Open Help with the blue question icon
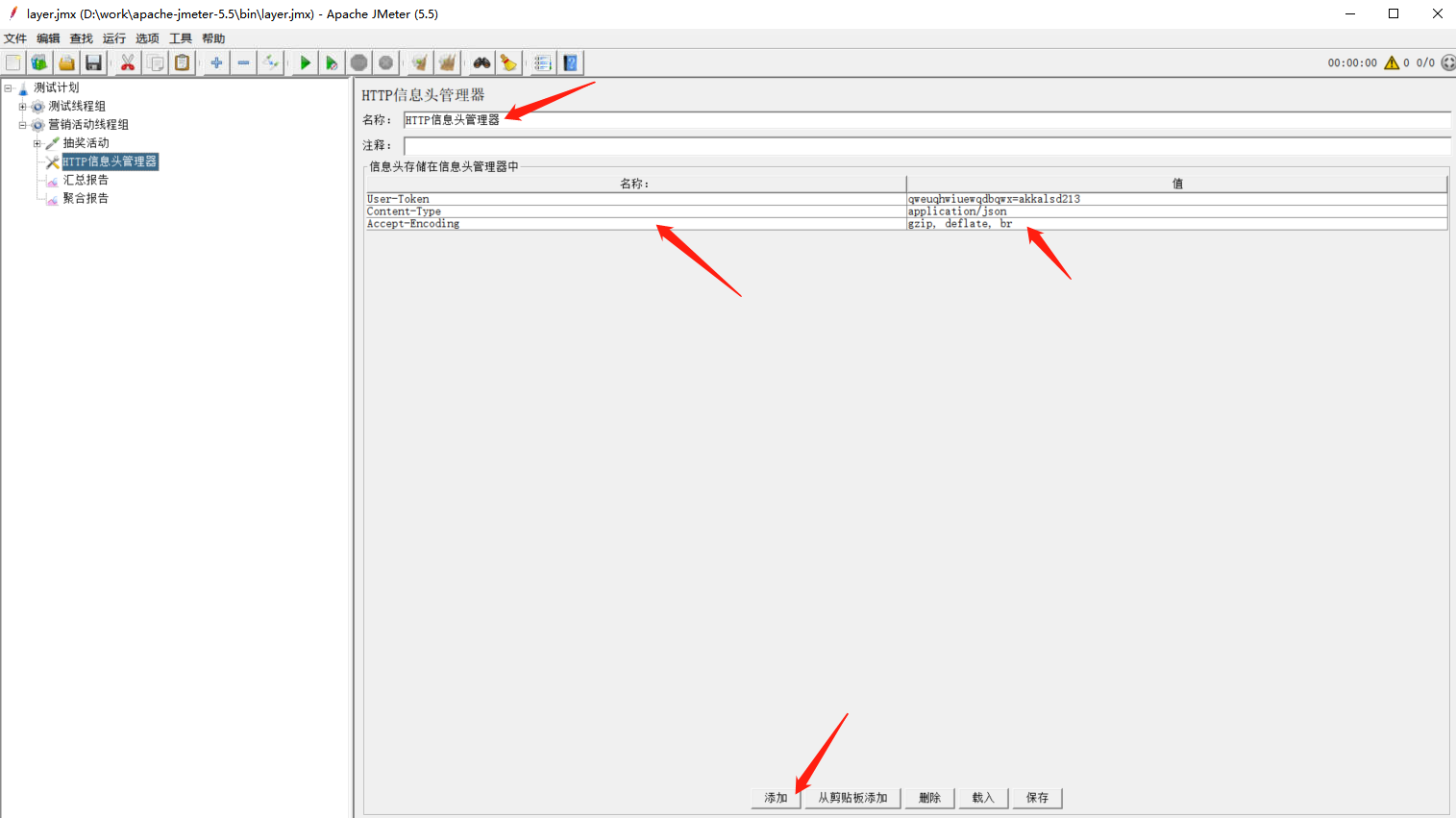1456x818 pixels. (571, 62)
